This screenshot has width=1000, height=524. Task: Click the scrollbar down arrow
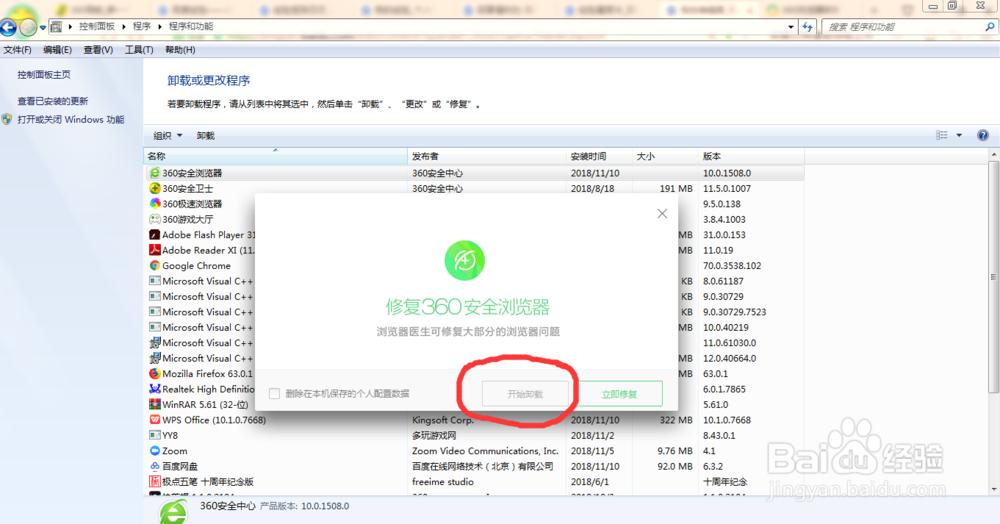(x=993, y=490)
